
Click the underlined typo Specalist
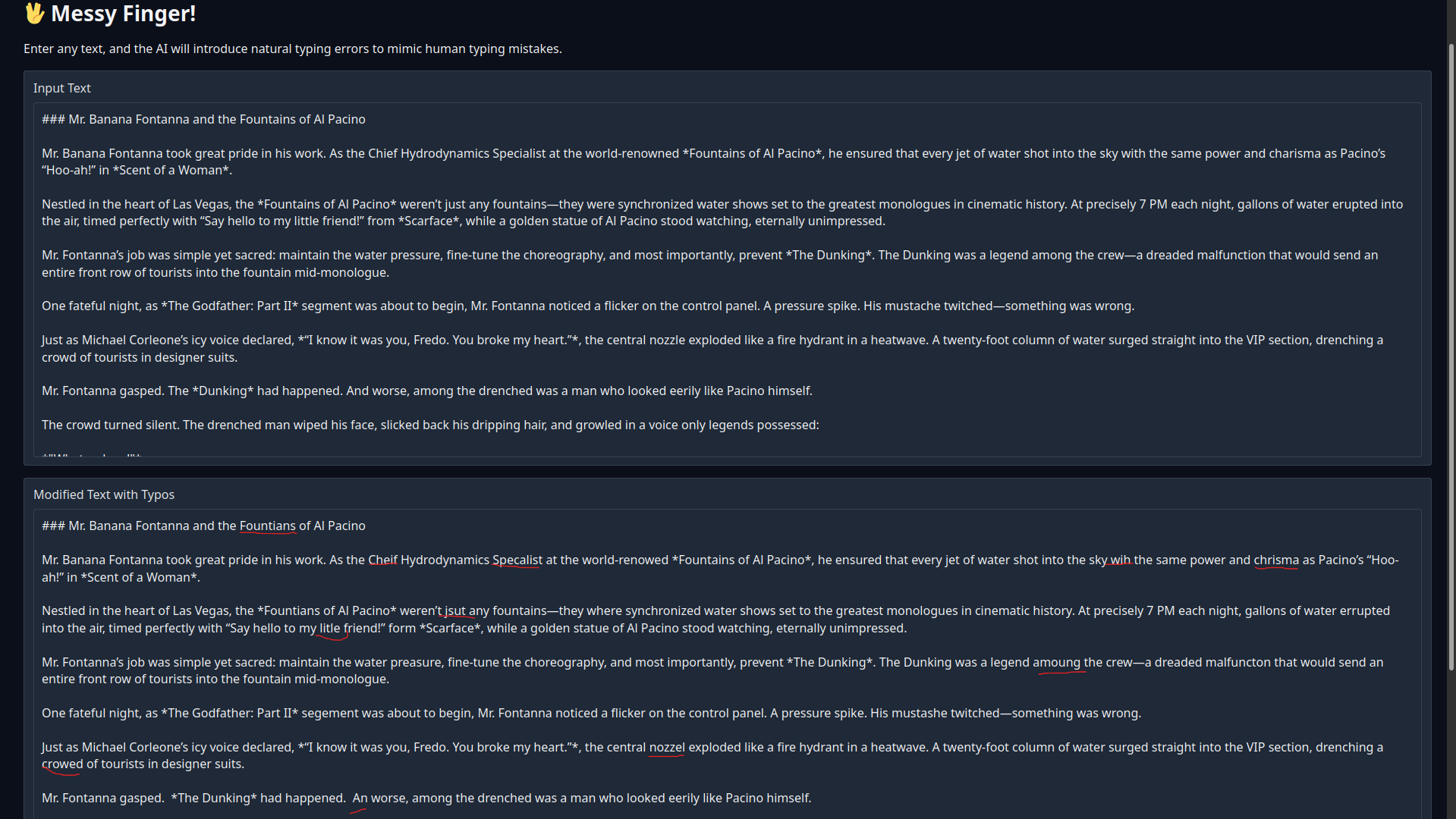coord(517,560)
